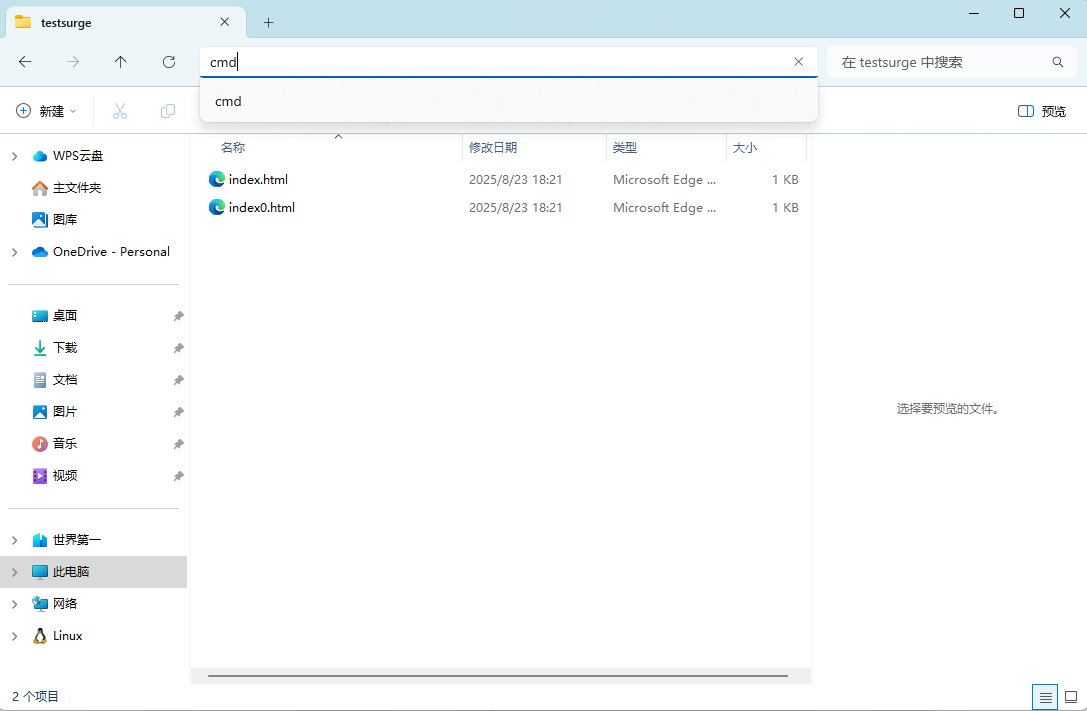Refresh the current folder view

click(x=169, y=62)
